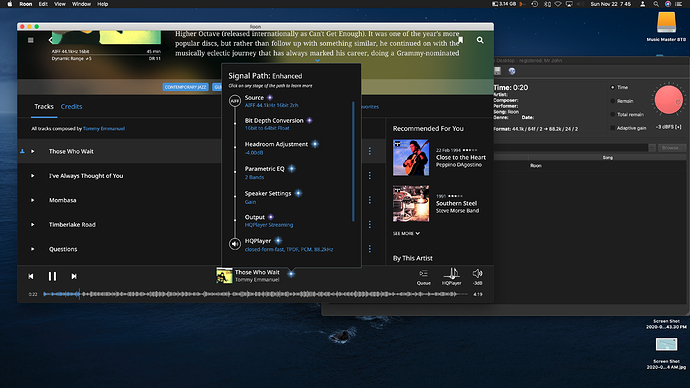Open more options for Questions row
The image size is (690, 388).
coord(370,249)
